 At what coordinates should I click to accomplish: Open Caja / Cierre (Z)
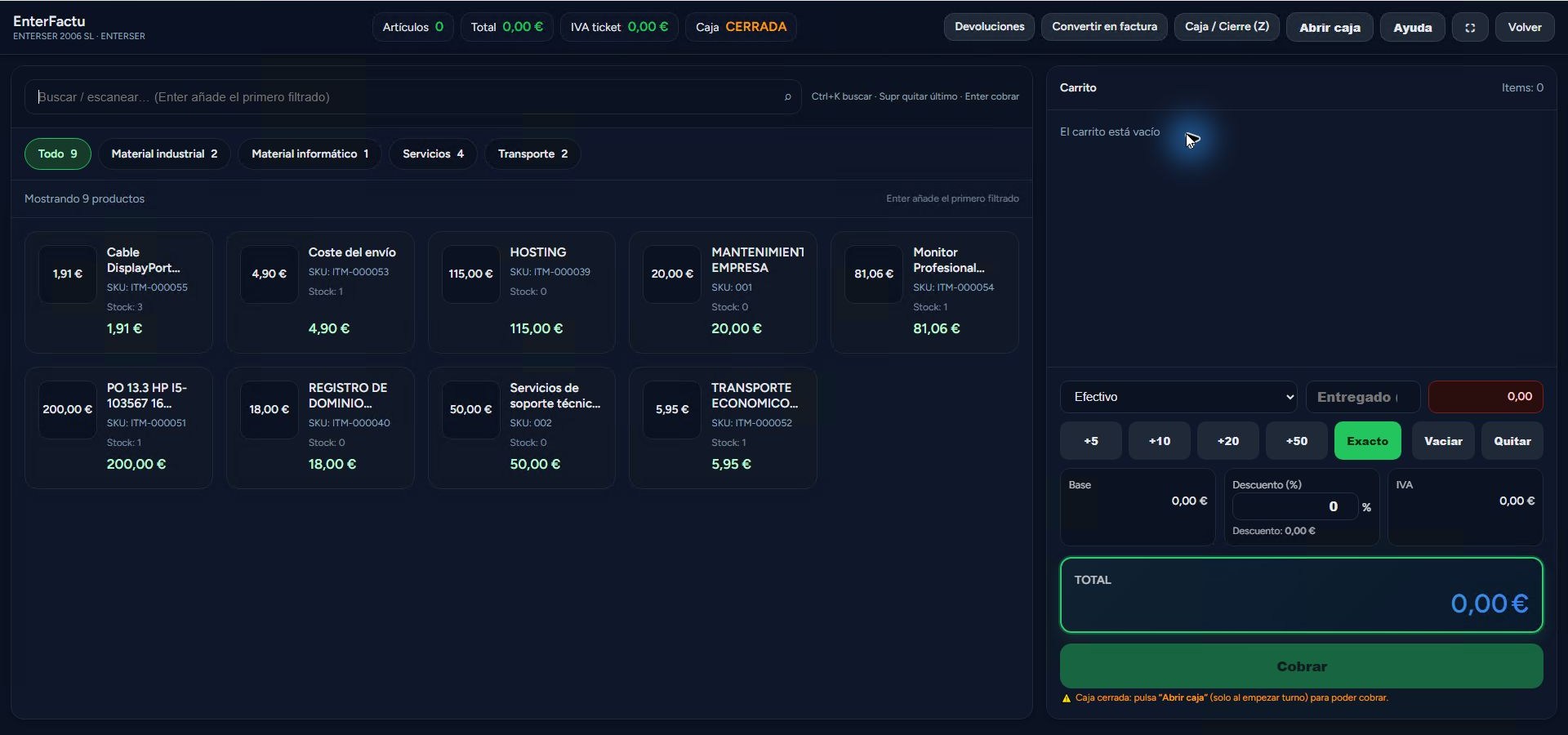click(x=1227, y=27)
